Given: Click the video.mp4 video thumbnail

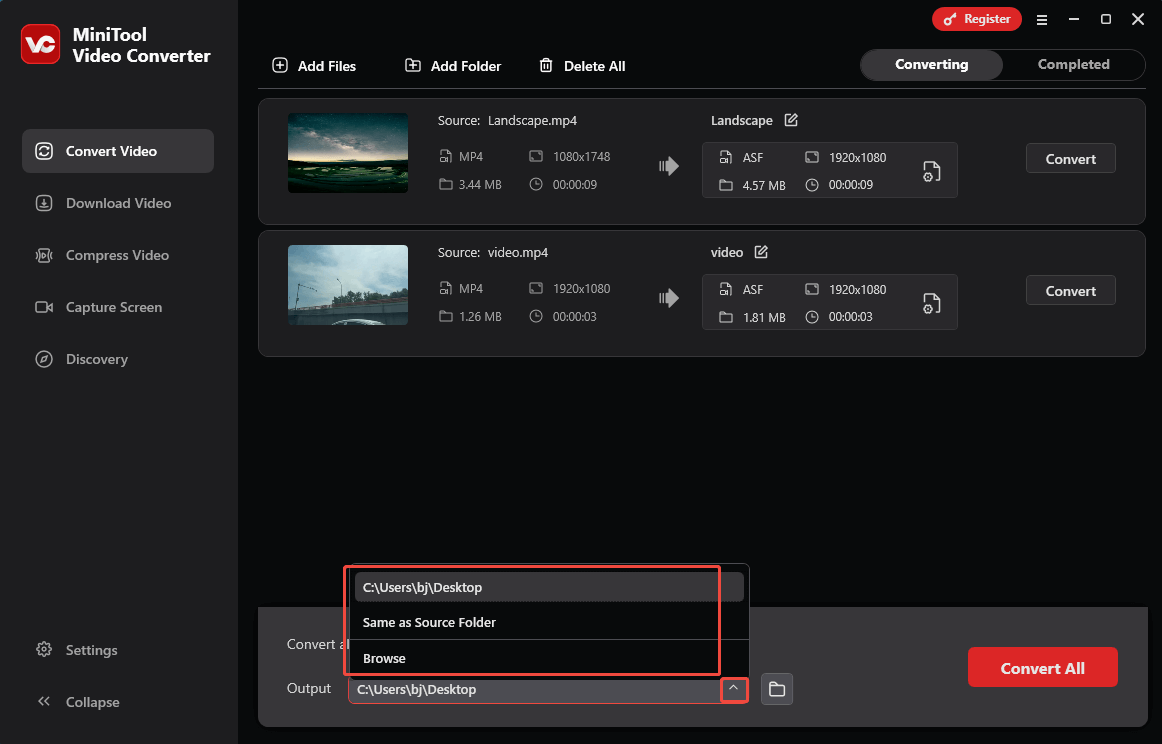Looking at the screenshot, I should pyautogui.click(x=348, y=285).
